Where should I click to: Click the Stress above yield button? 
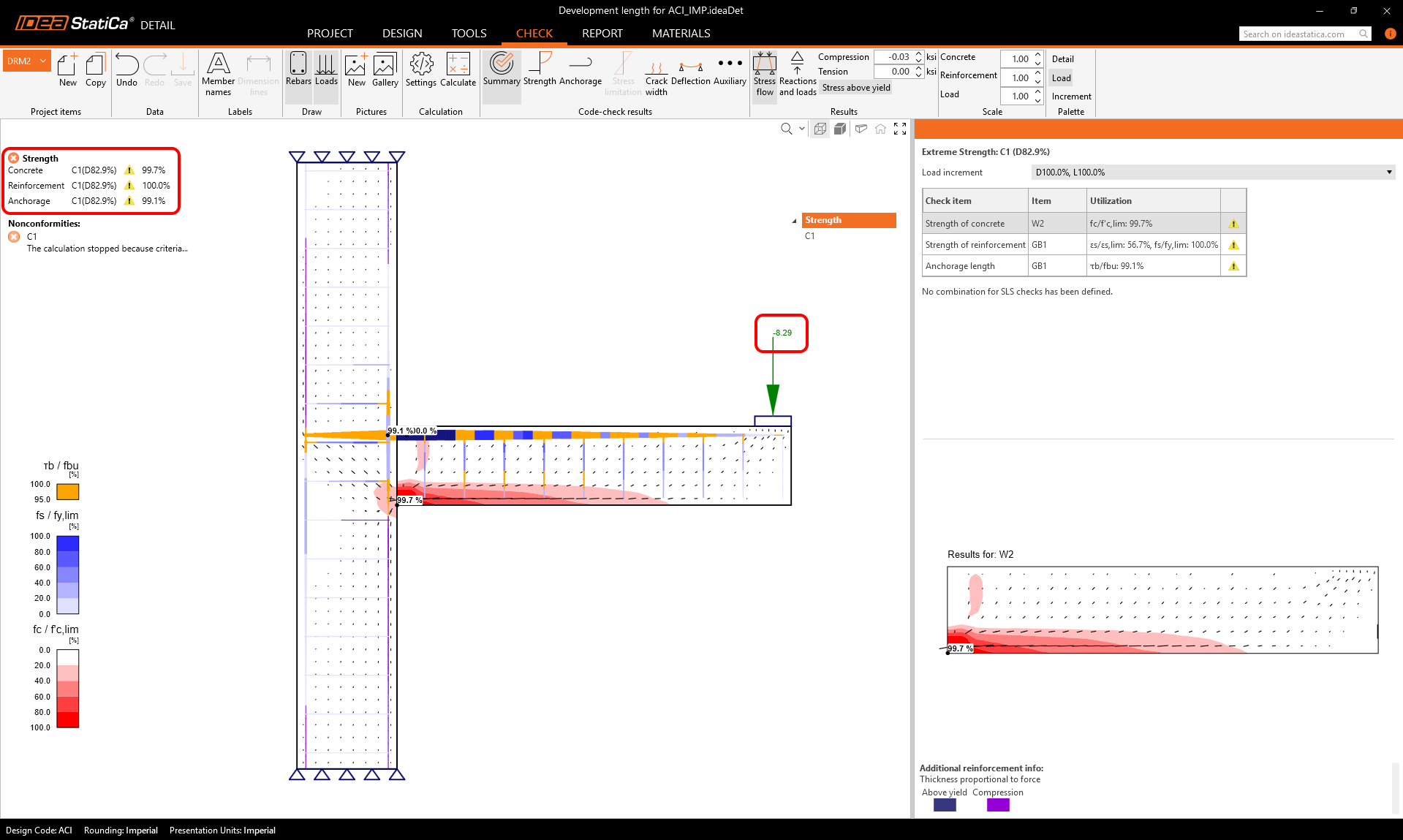pos(856,88)
